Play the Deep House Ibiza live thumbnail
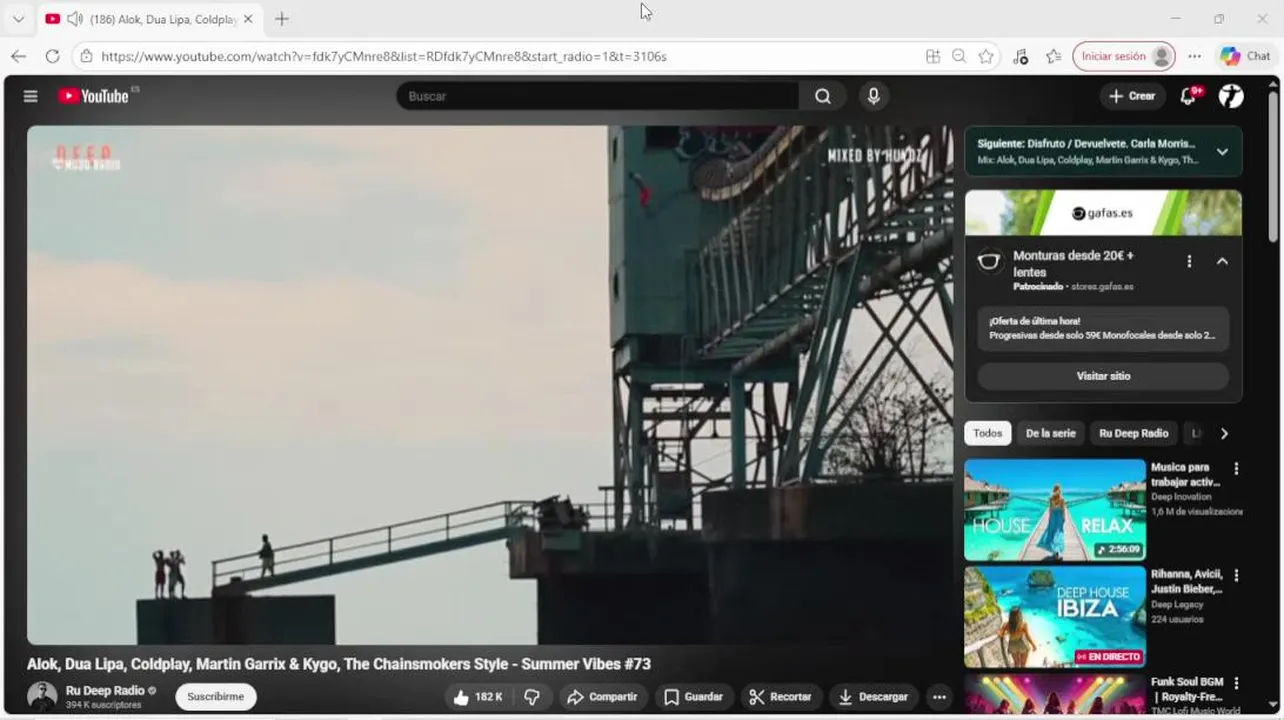This screenshot has height=720, width=1284. pyautogui.click(x=1055, y=617)
